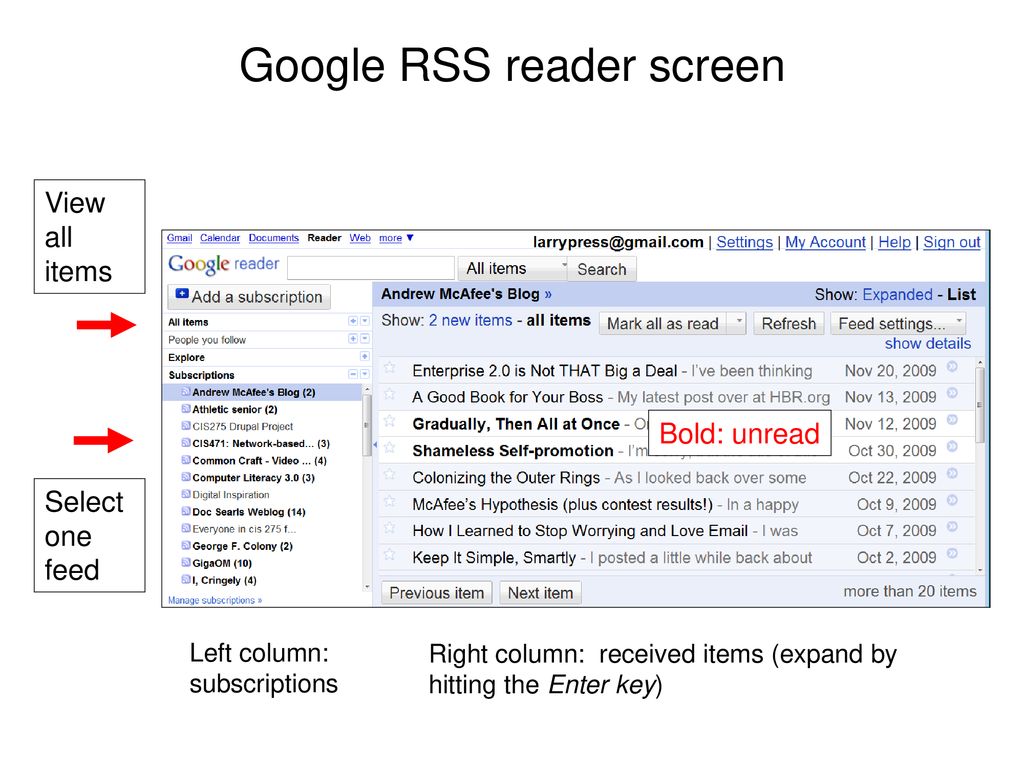Open Help link

[x=894, y=242]
